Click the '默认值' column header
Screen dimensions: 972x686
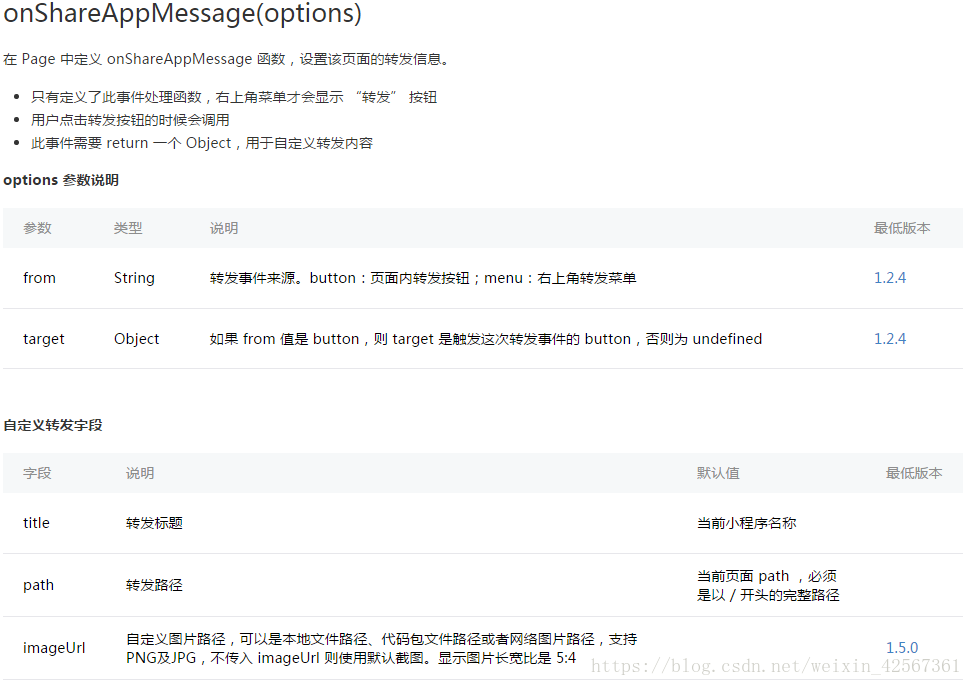pyautogui.click(x=718, y=473)
